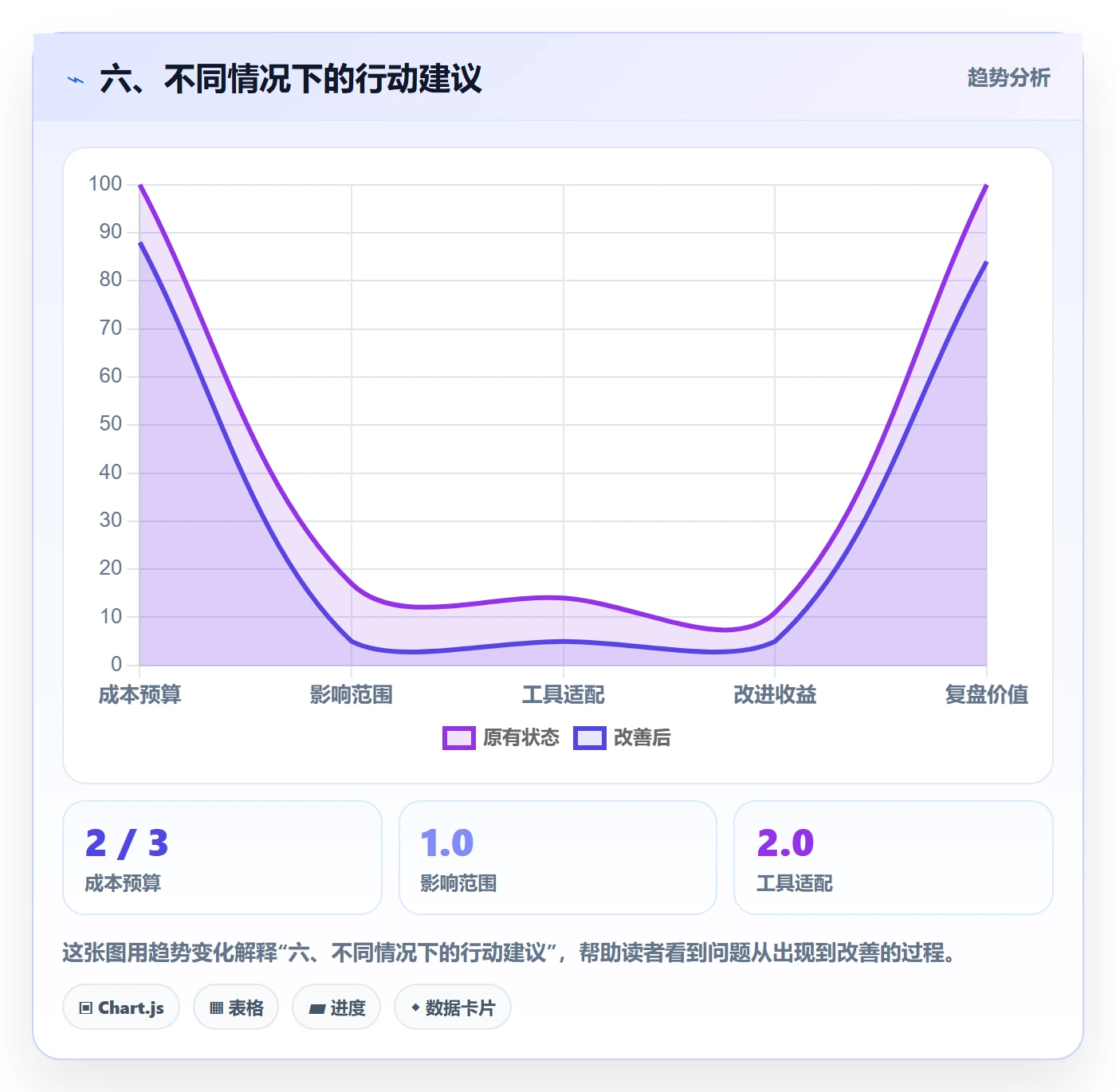Toggle the 原有状态 legend swatch
Screen dimensions: 1116x1092
[459, 738]
